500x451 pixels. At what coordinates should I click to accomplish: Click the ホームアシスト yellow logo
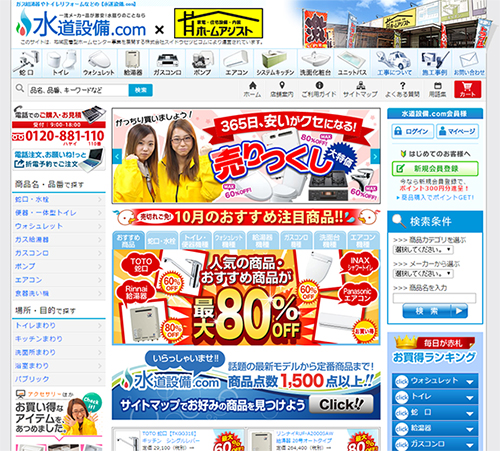tap(218, 23)
